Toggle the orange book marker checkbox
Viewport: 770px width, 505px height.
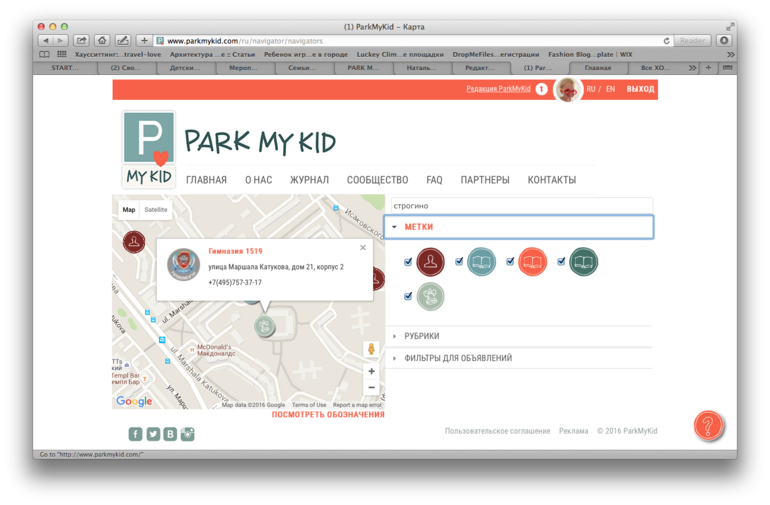click(510, 262)
